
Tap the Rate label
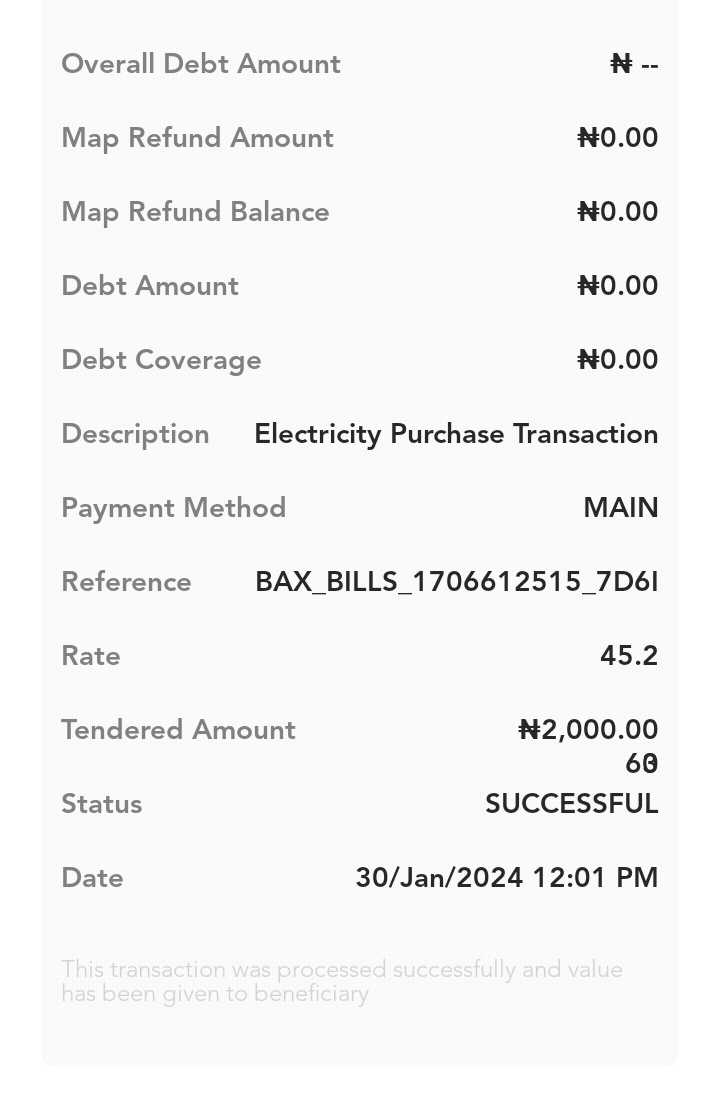pos(91,656)
